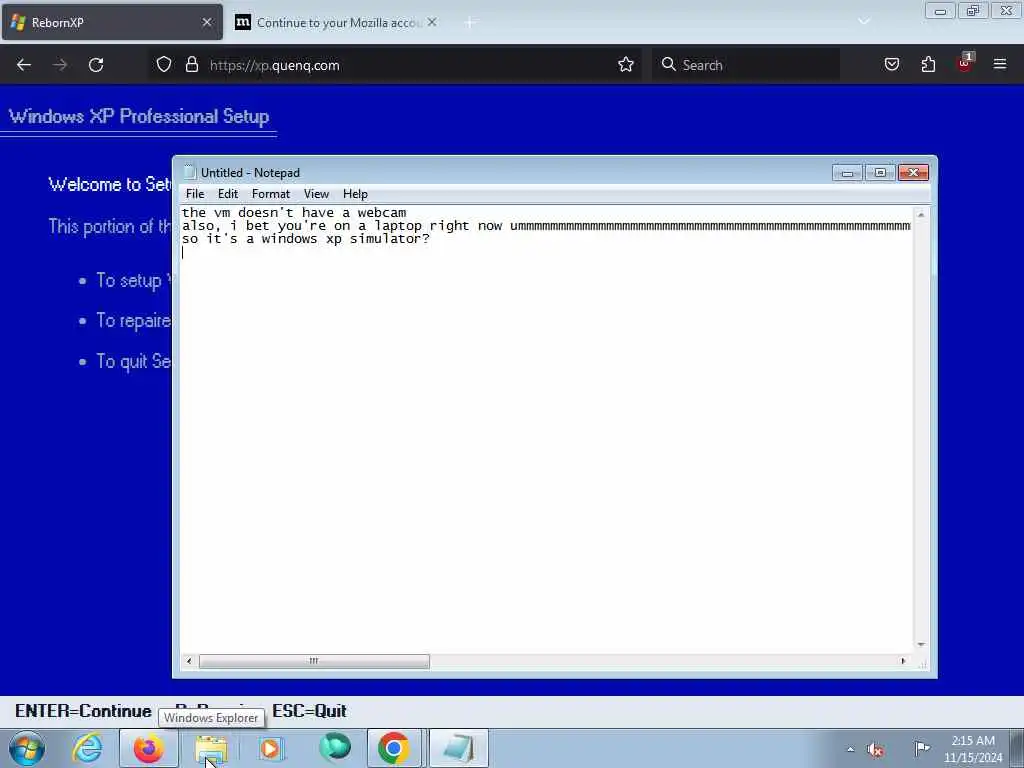Open the Firefox hamburger menu
Viewport: 1024px width, 768px height.
(x=1000, y=64)
